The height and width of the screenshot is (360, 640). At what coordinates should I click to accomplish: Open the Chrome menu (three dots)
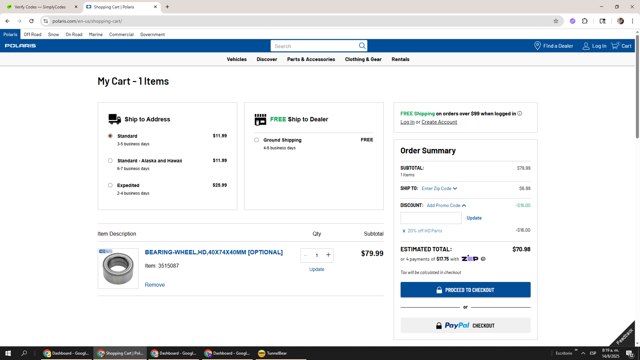tap(632, 21)
